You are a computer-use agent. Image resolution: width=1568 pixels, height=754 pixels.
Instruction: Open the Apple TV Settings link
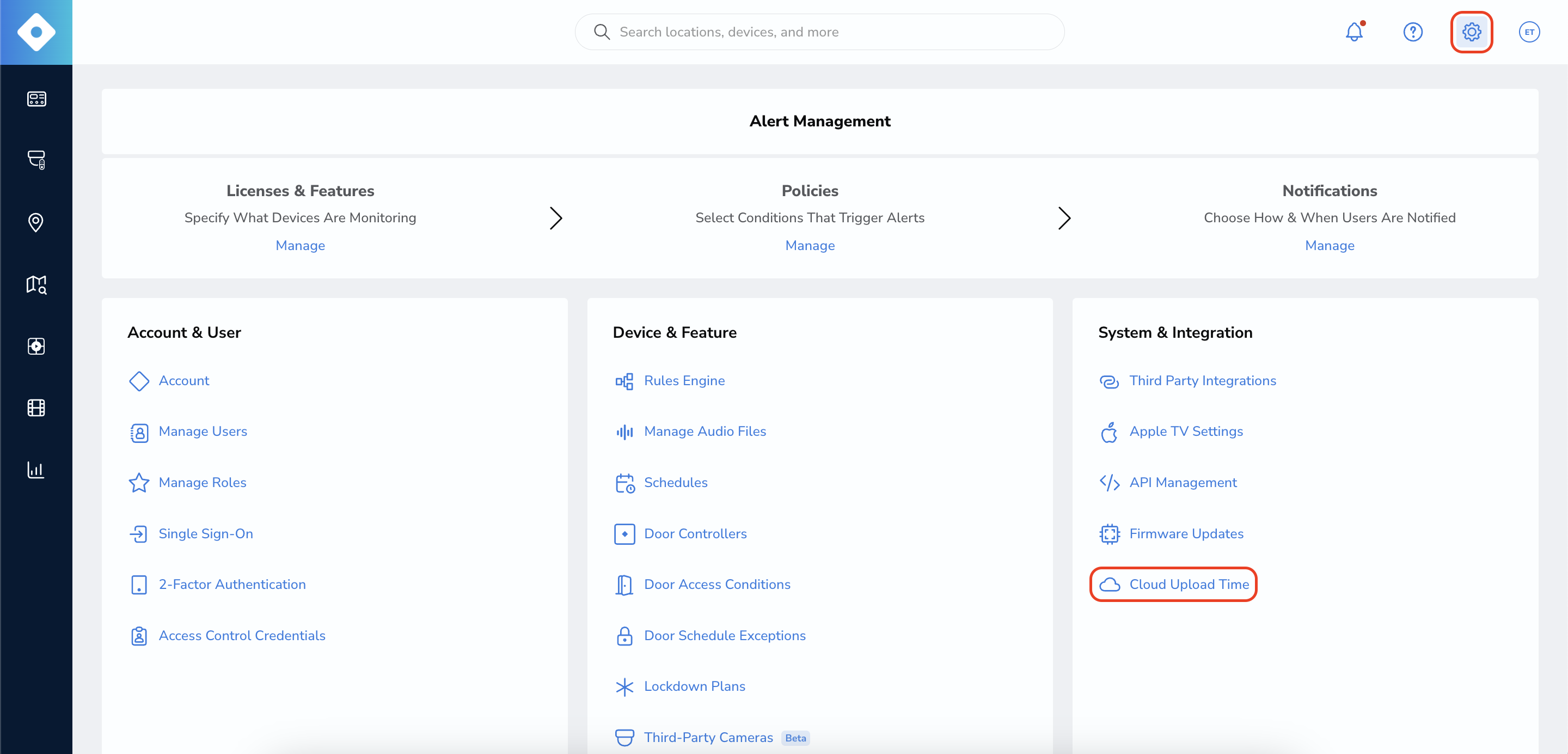1186,431
